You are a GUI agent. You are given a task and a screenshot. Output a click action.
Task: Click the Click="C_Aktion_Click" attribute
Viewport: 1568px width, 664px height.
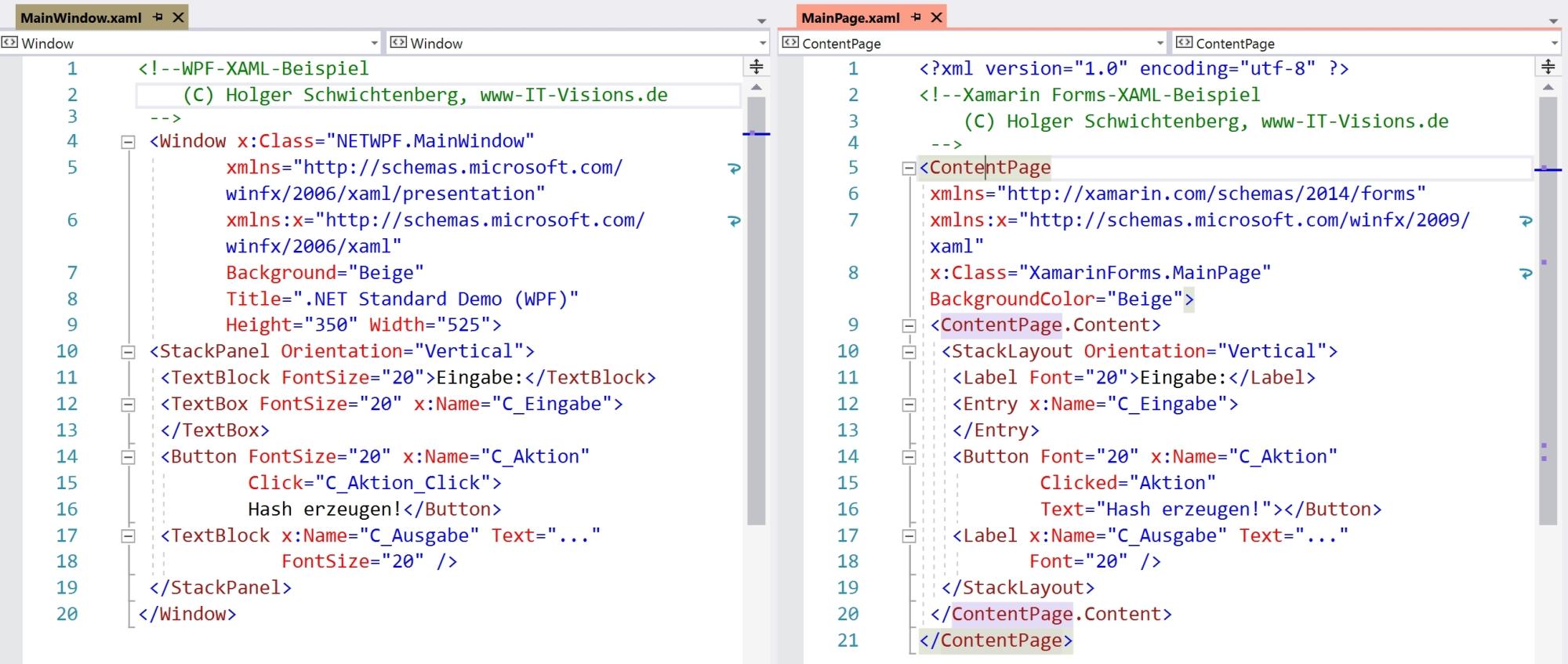pyautogui.click(x=369, y=483)
